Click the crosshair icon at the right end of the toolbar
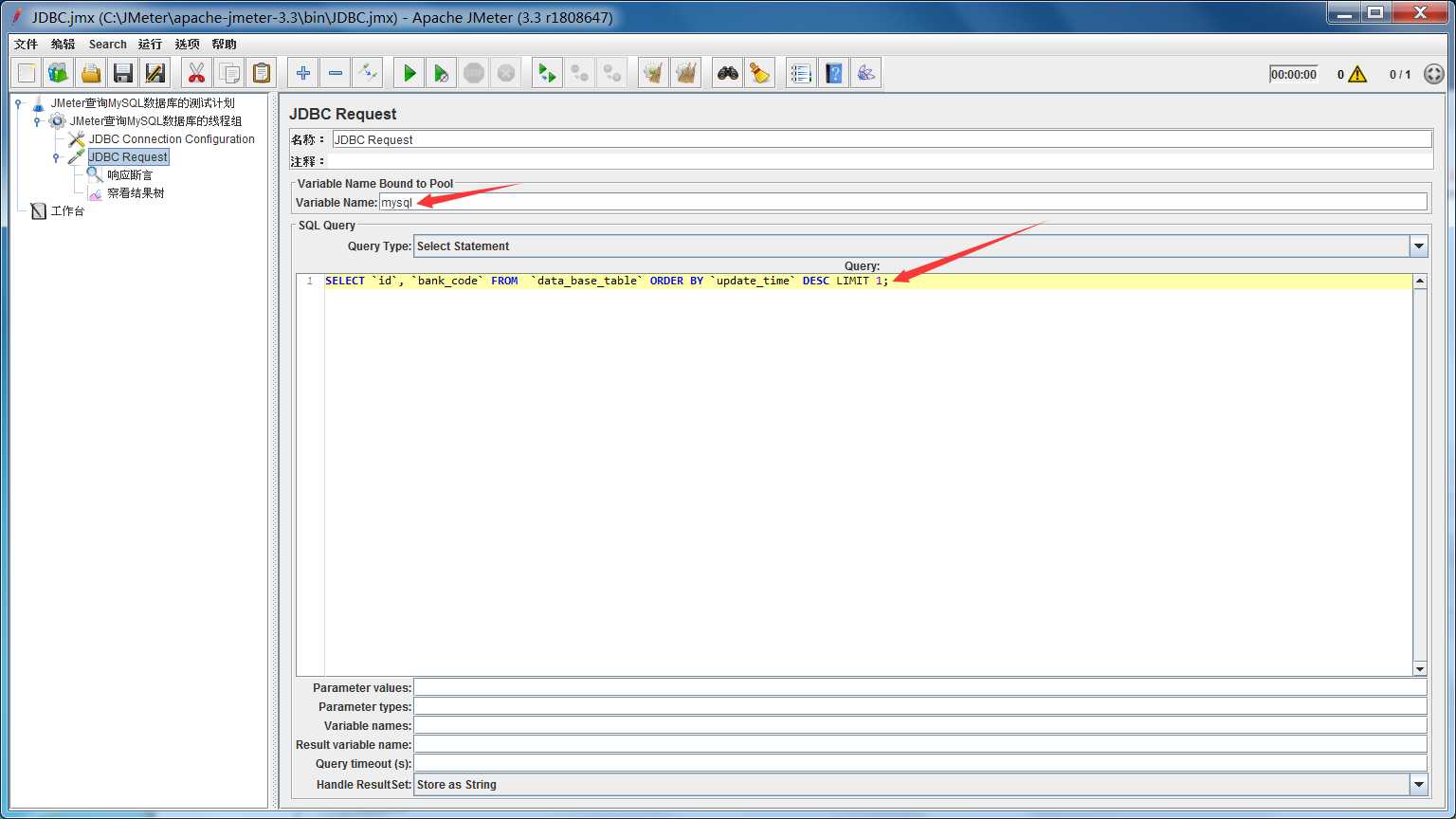This screenshot has width=1456, height=819. (1434, 74)
